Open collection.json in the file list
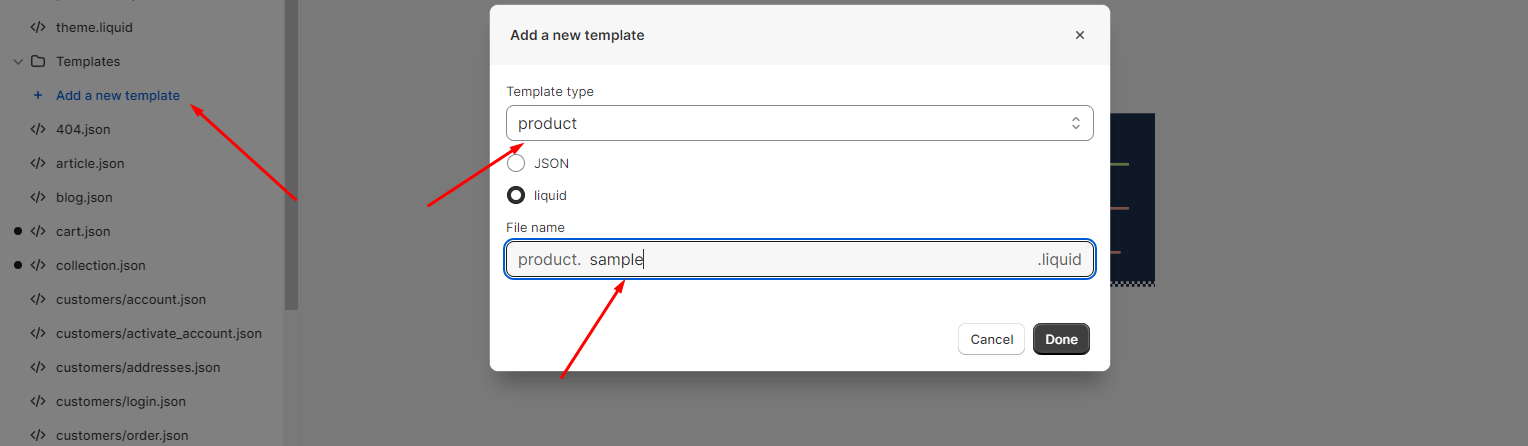The image size is (1528, 446). coord(101,266)
